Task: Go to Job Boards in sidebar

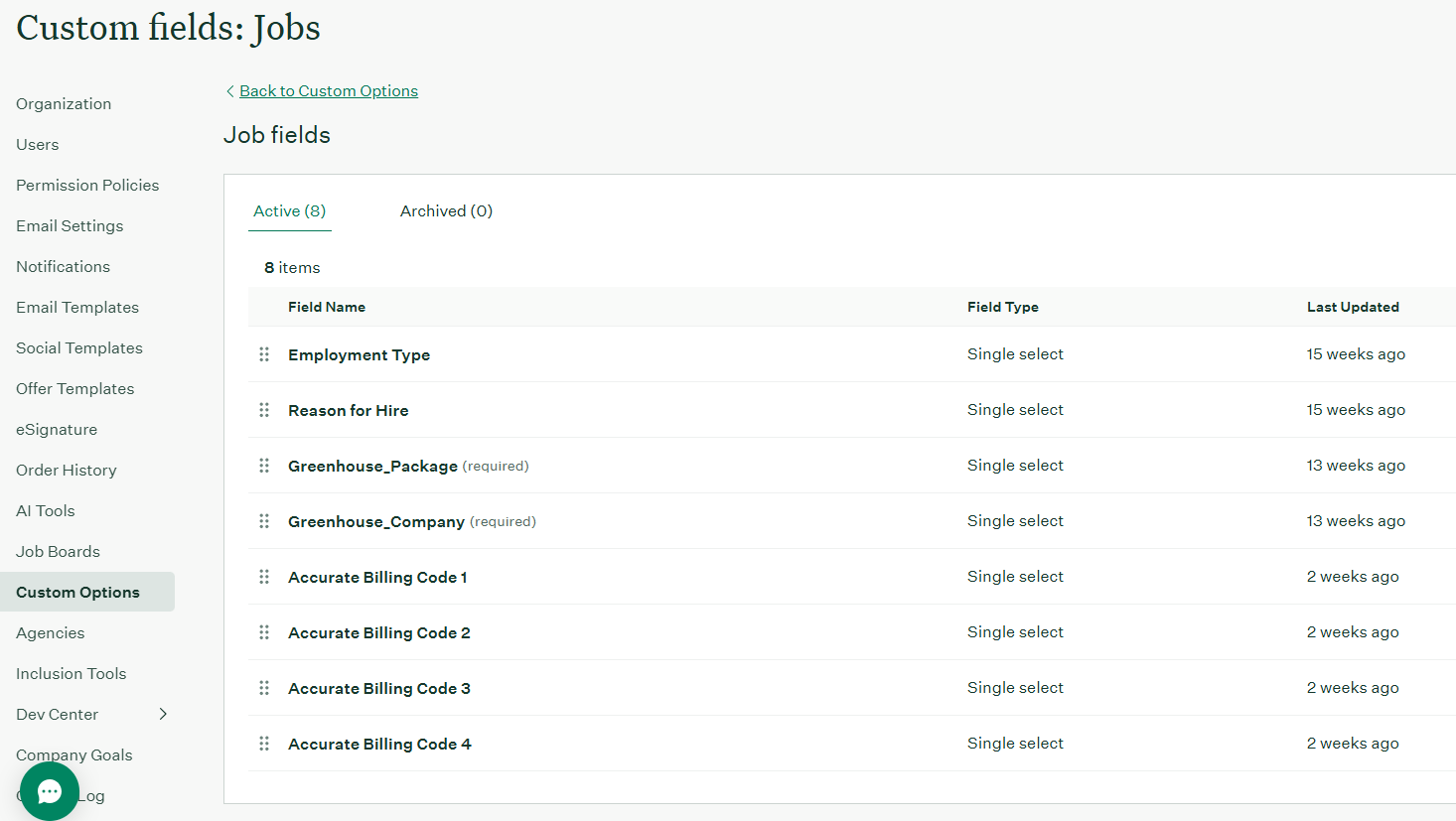Action: click(58, 552)
